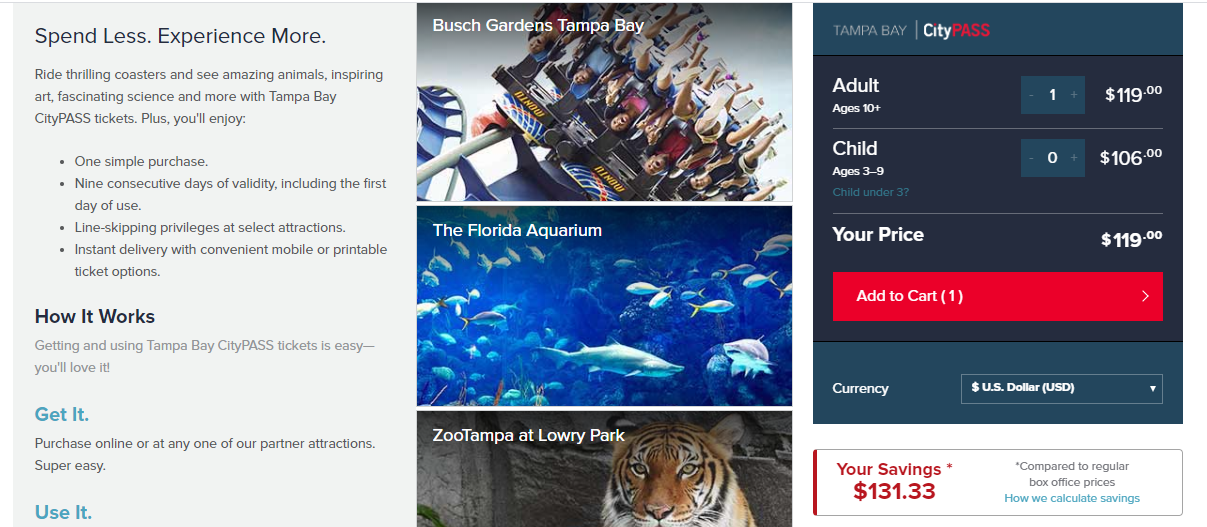1207x527 pixels.
Task: Click the Currency dropdown arrow
Action: [1152, 388]
